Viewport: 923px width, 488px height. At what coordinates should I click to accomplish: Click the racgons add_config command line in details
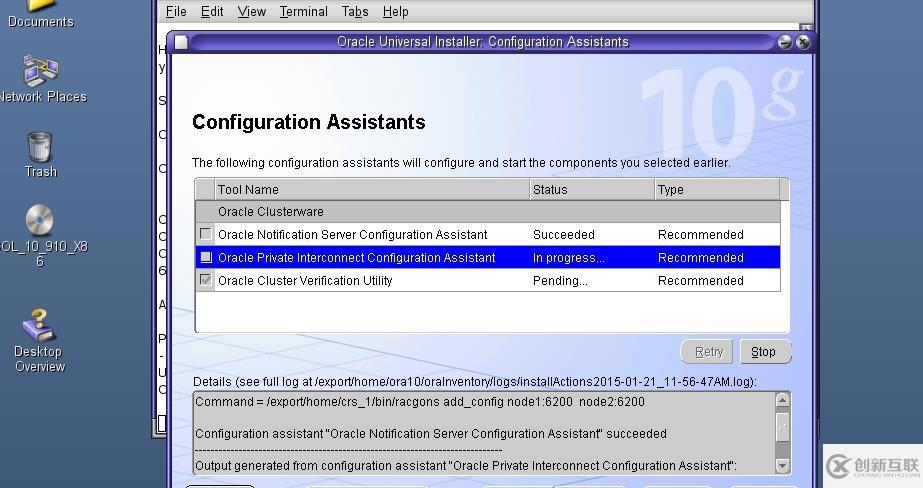[420, 402]
